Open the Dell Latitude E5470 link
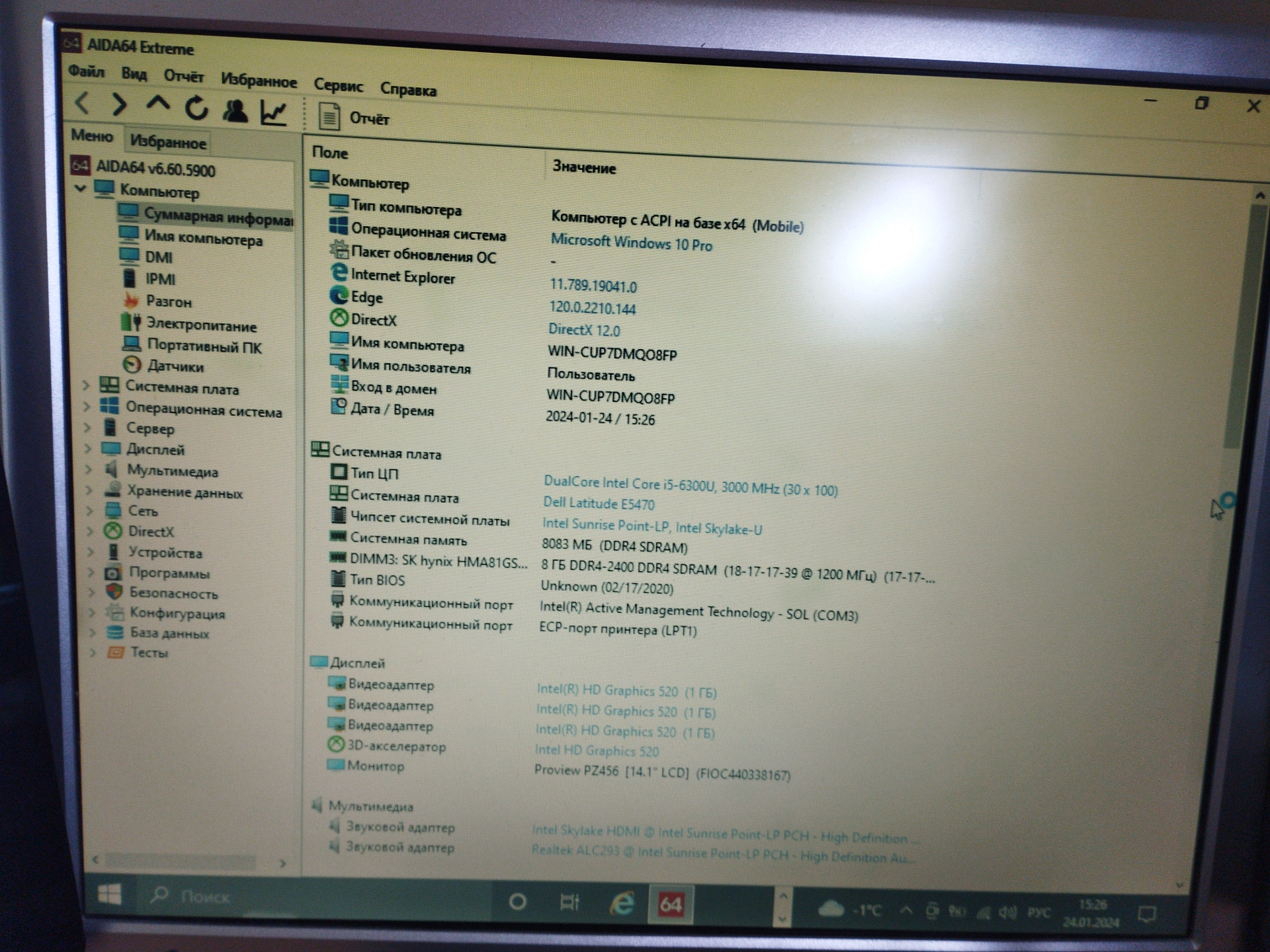Image resolution: width=1270 pixels, height=952 pixels. [x=599, y=503]
